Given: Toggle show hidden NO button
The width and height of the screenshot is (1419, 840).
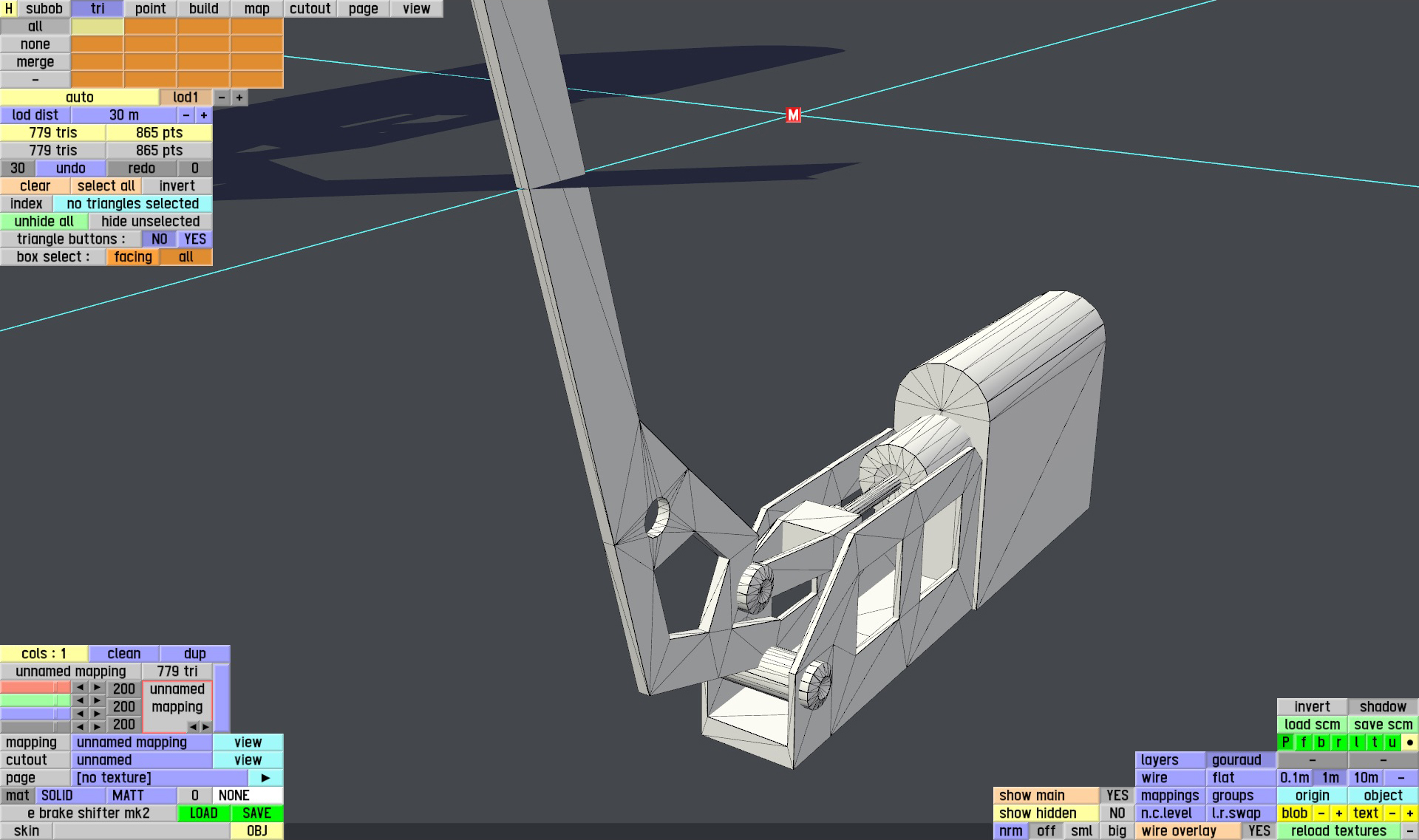Looking at the screenshot, I should pos(1117,813).
